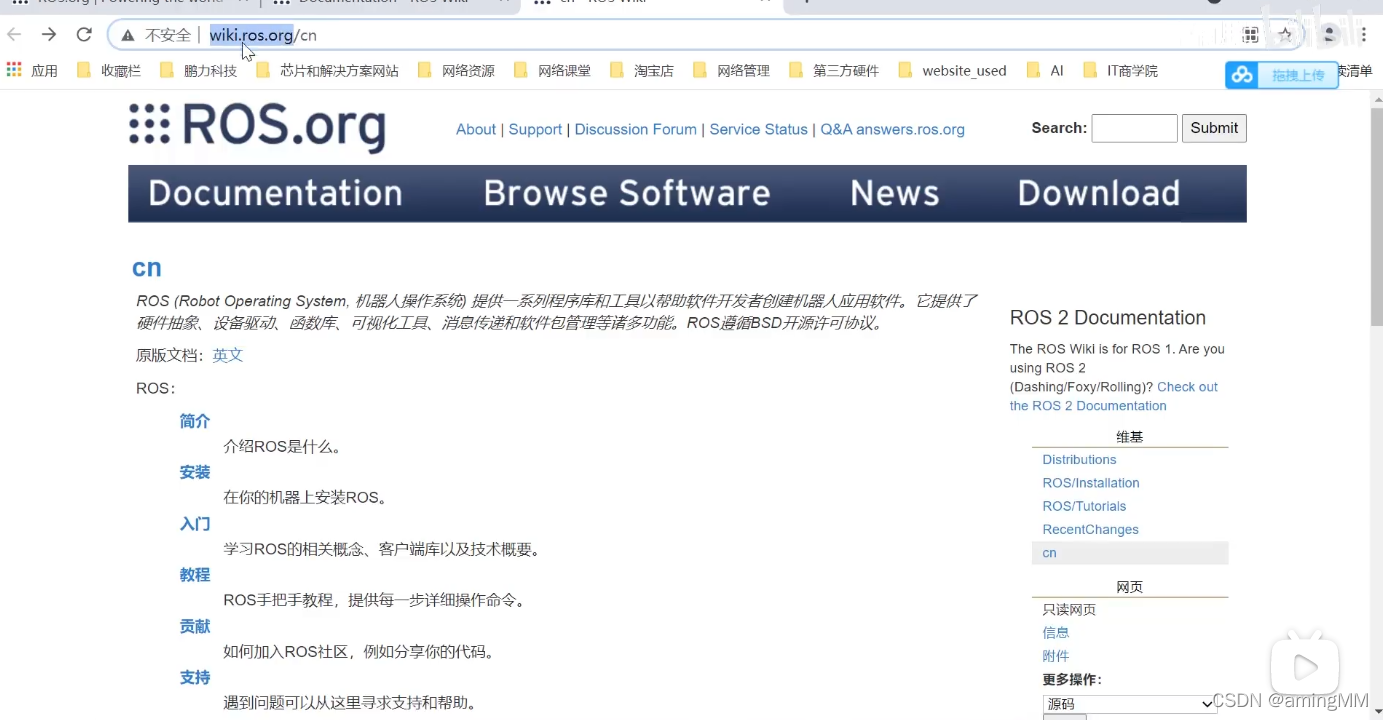The width and height of the screenshot is (1383, 720).
Task: Click the not-secure warning triangle icon
Action: 128,35
